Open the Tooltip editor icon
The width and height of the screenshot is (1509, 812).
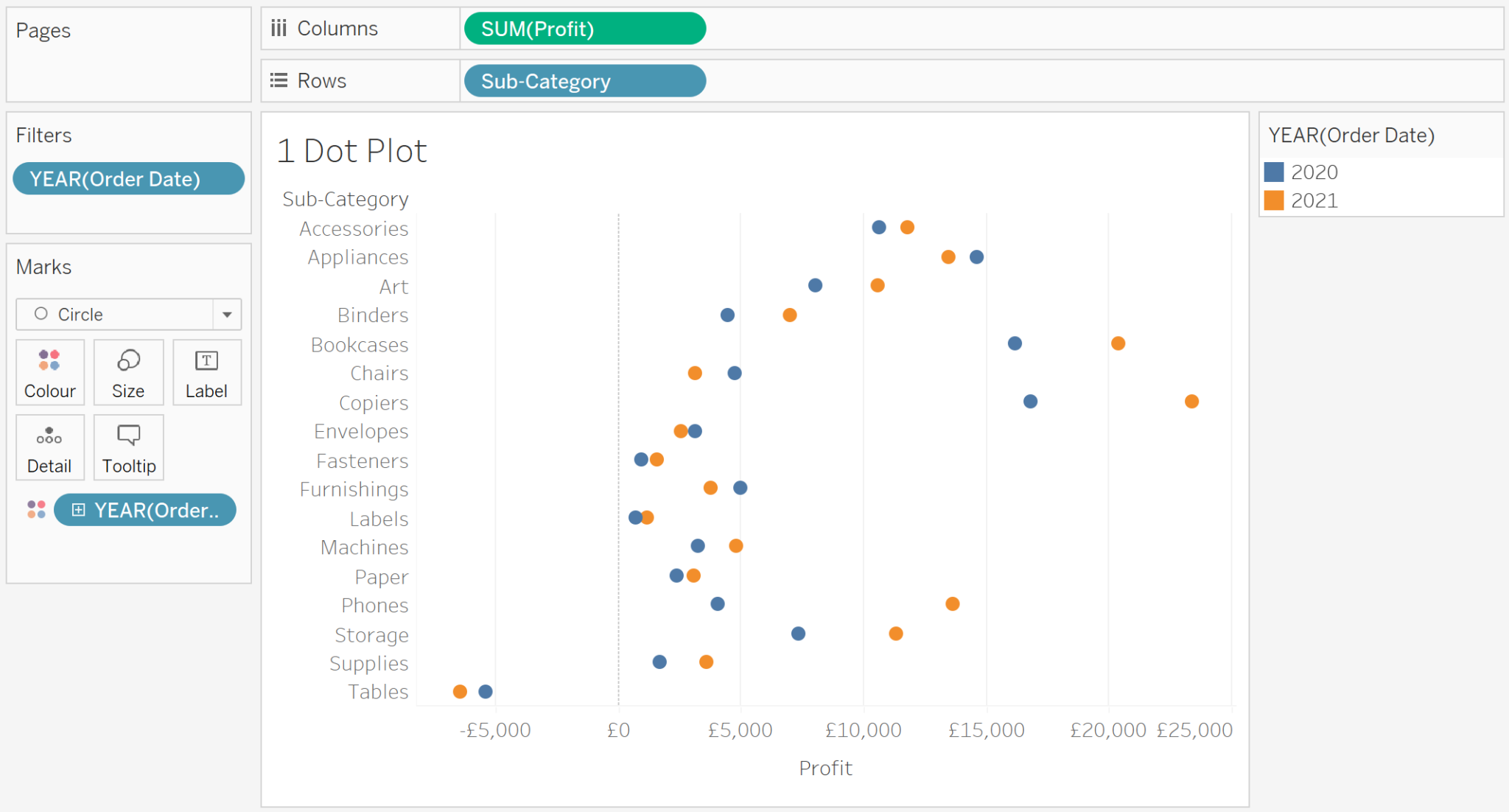coord(128,447)
